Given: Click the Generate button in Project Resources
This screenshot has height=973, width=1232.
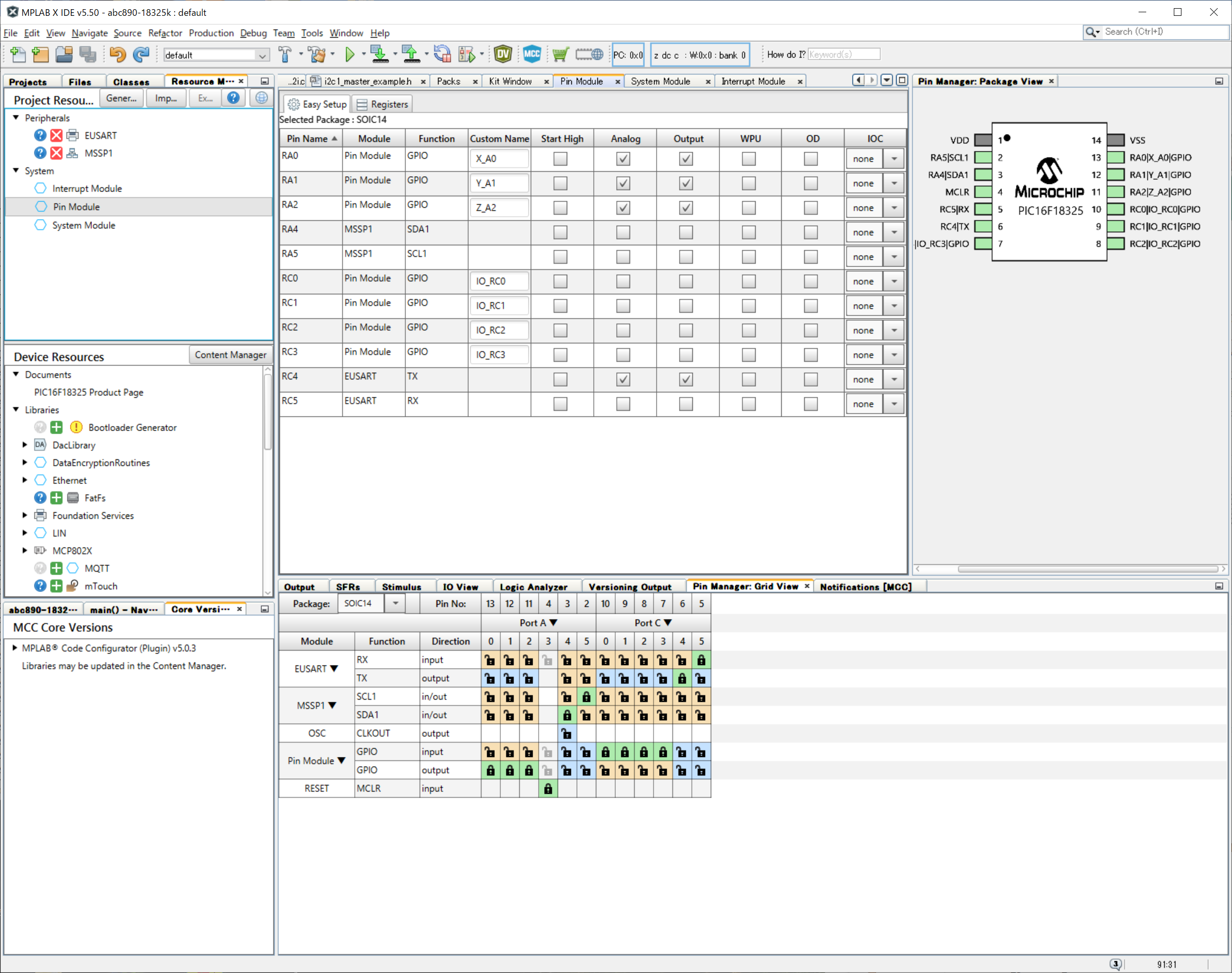Looking at the screenshot, I should pos(122,98).
